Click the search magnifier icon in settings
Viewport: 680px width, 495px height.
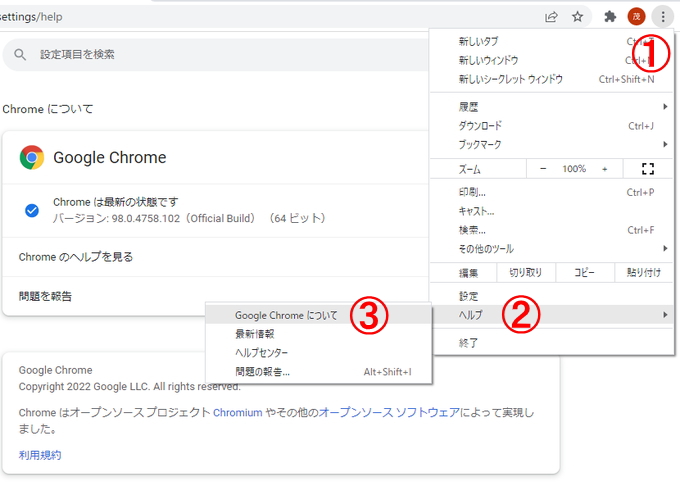point(20,55)
